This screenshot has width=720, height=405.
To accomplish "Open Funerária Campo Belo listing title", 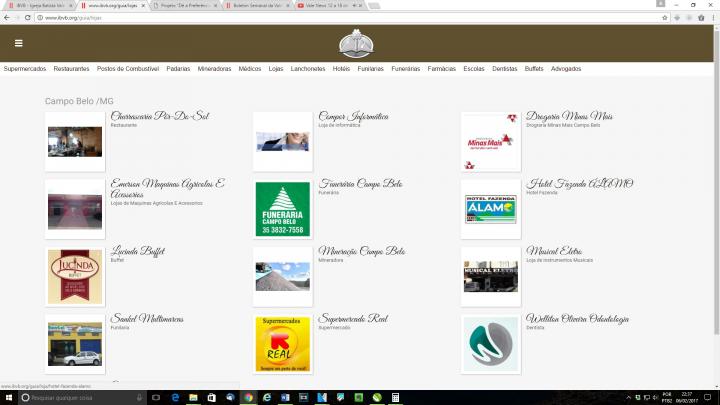I will (x=360, y=184).
